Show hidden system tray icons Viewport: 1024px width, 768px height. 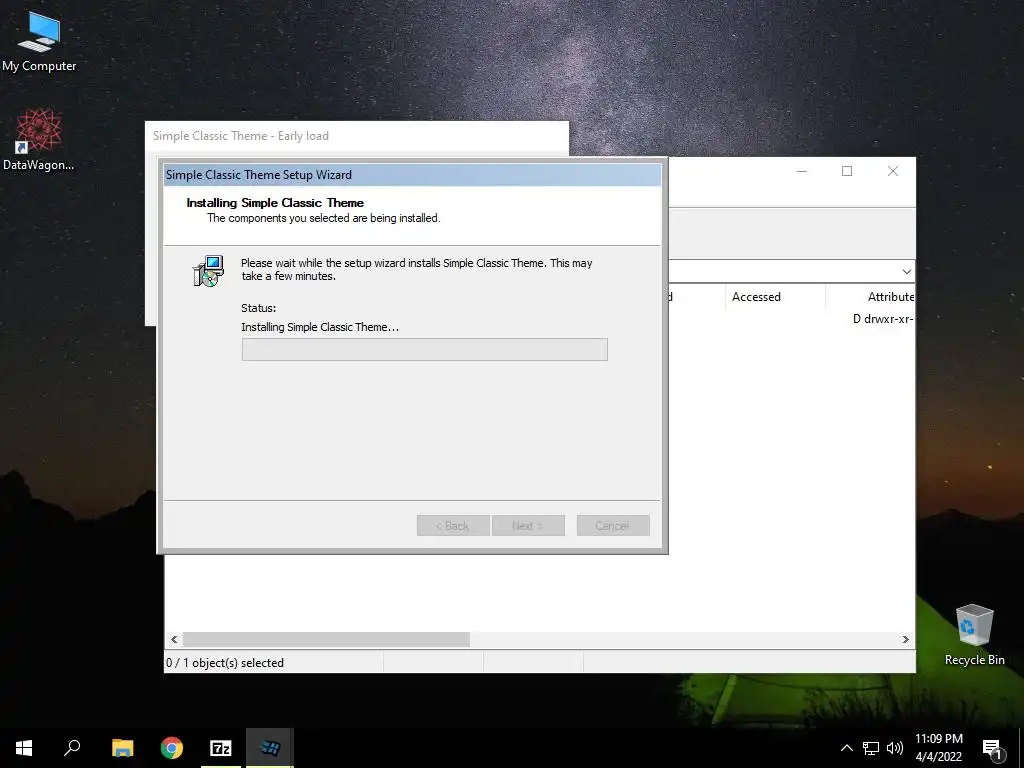(x=846, y=748)
